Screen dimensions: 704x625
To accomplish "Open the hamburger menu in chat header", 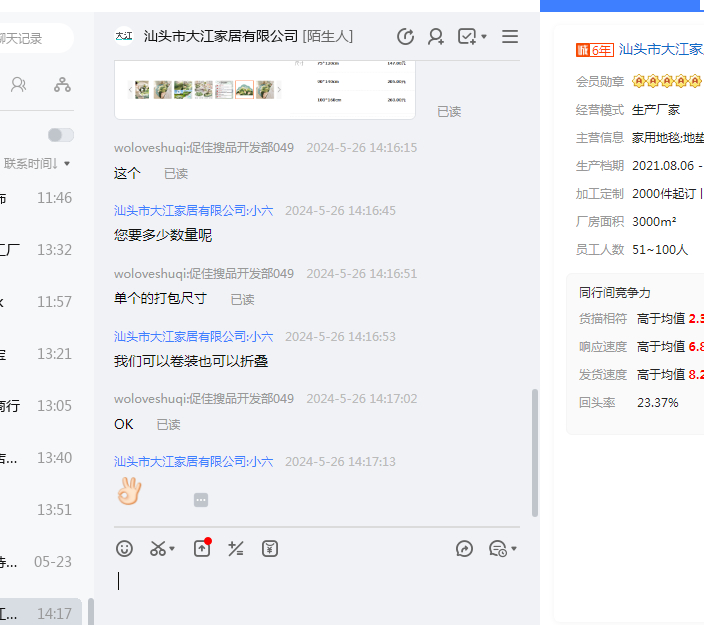I will point(510,37).
